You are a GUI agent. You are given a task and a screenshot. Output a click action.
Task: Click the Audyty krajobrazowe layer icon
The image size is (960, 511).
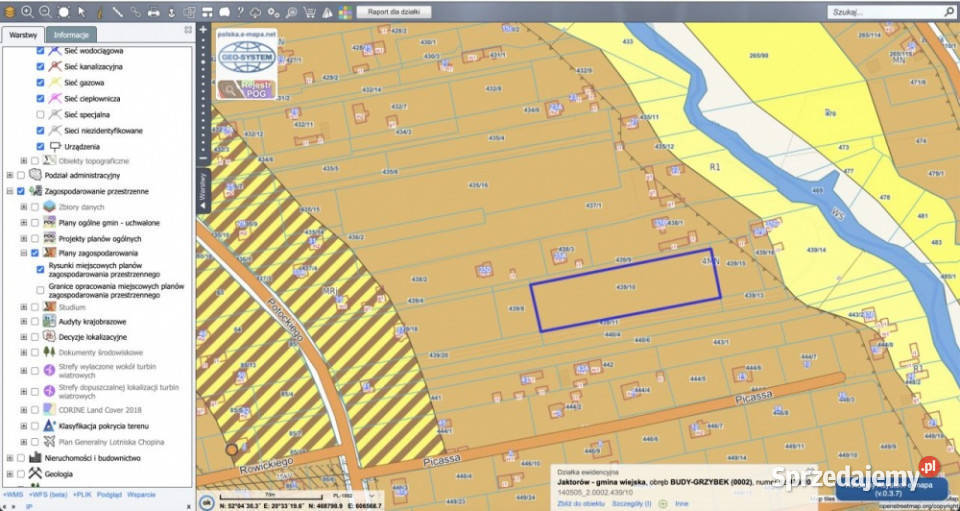[50, 321]
